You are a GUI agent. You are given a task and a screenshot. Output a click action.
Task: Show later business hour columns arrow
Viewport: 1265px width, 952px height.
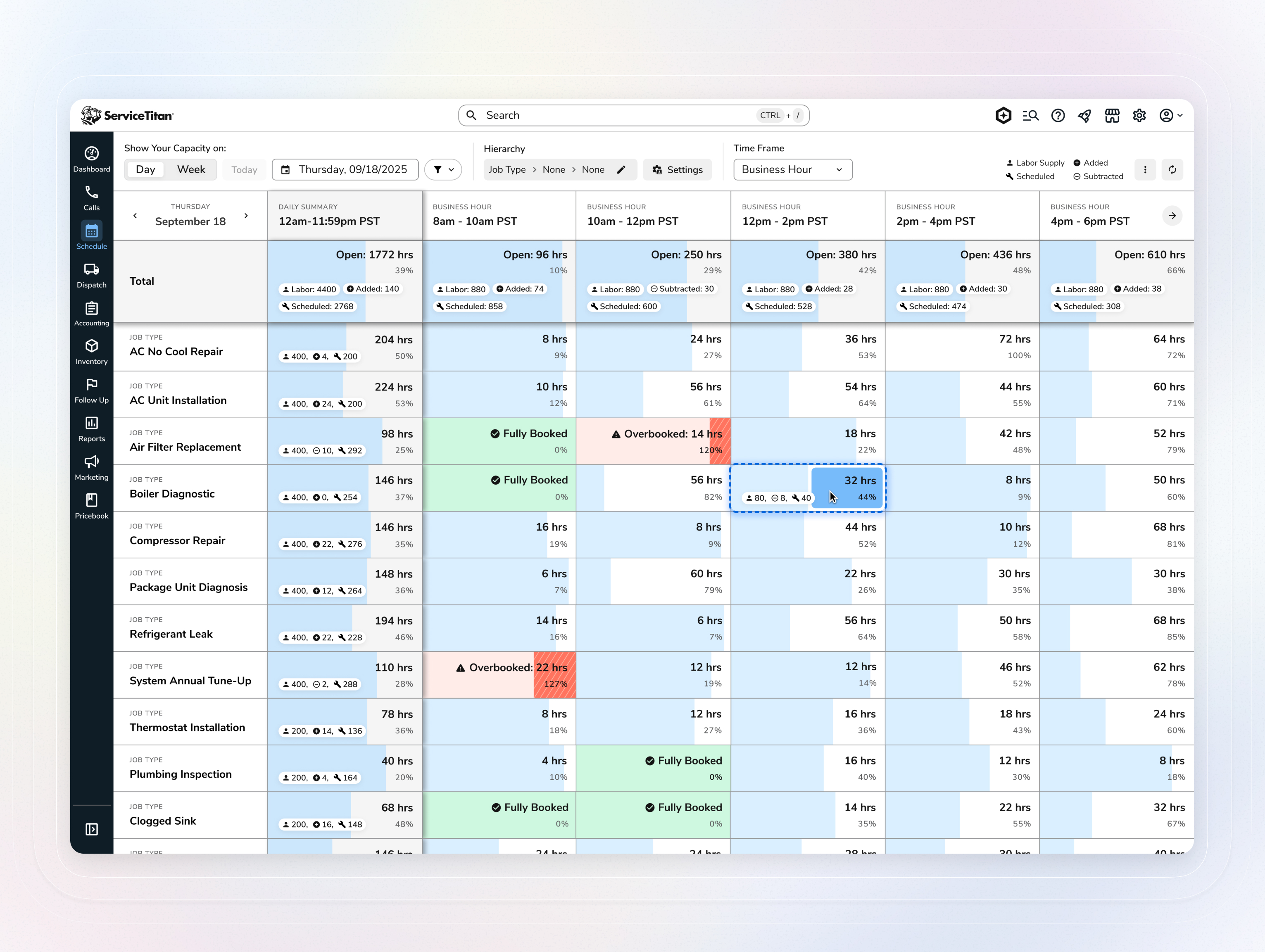[1172, 216]
